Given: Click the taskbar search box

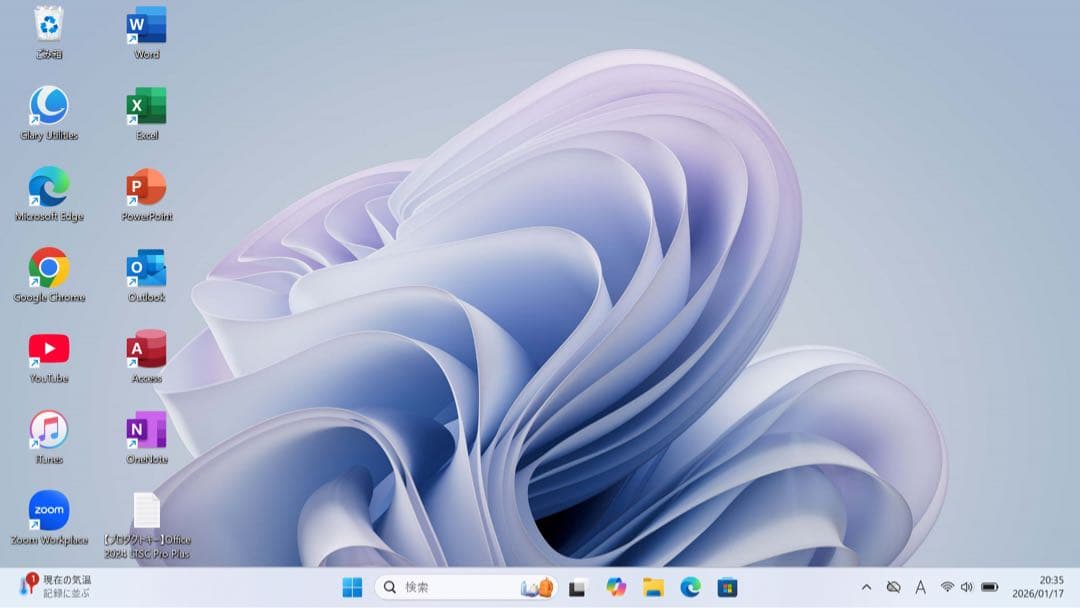Looking at the screenshot, I should [x=450, y=587].
